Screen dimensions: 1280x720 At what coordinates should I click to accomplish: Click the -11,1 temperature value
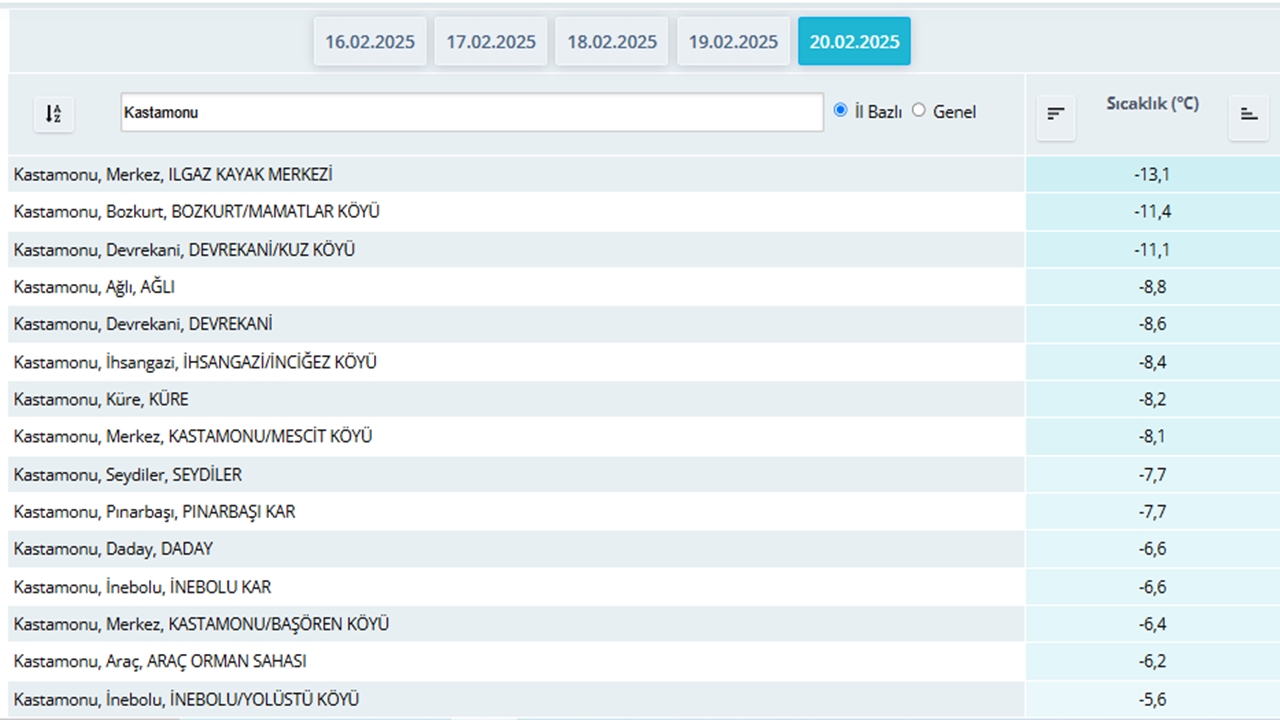click(1152, 249)
